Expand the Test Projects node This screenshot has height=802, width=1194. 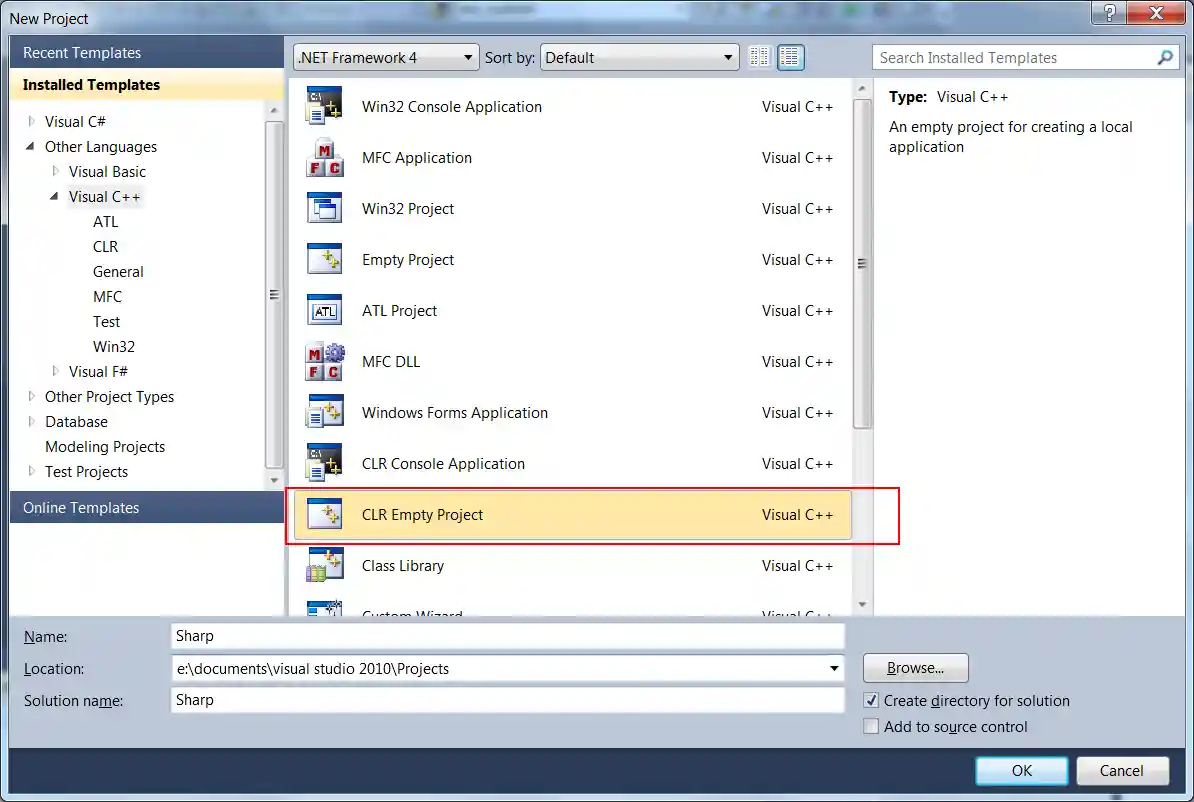click(31, 471)
